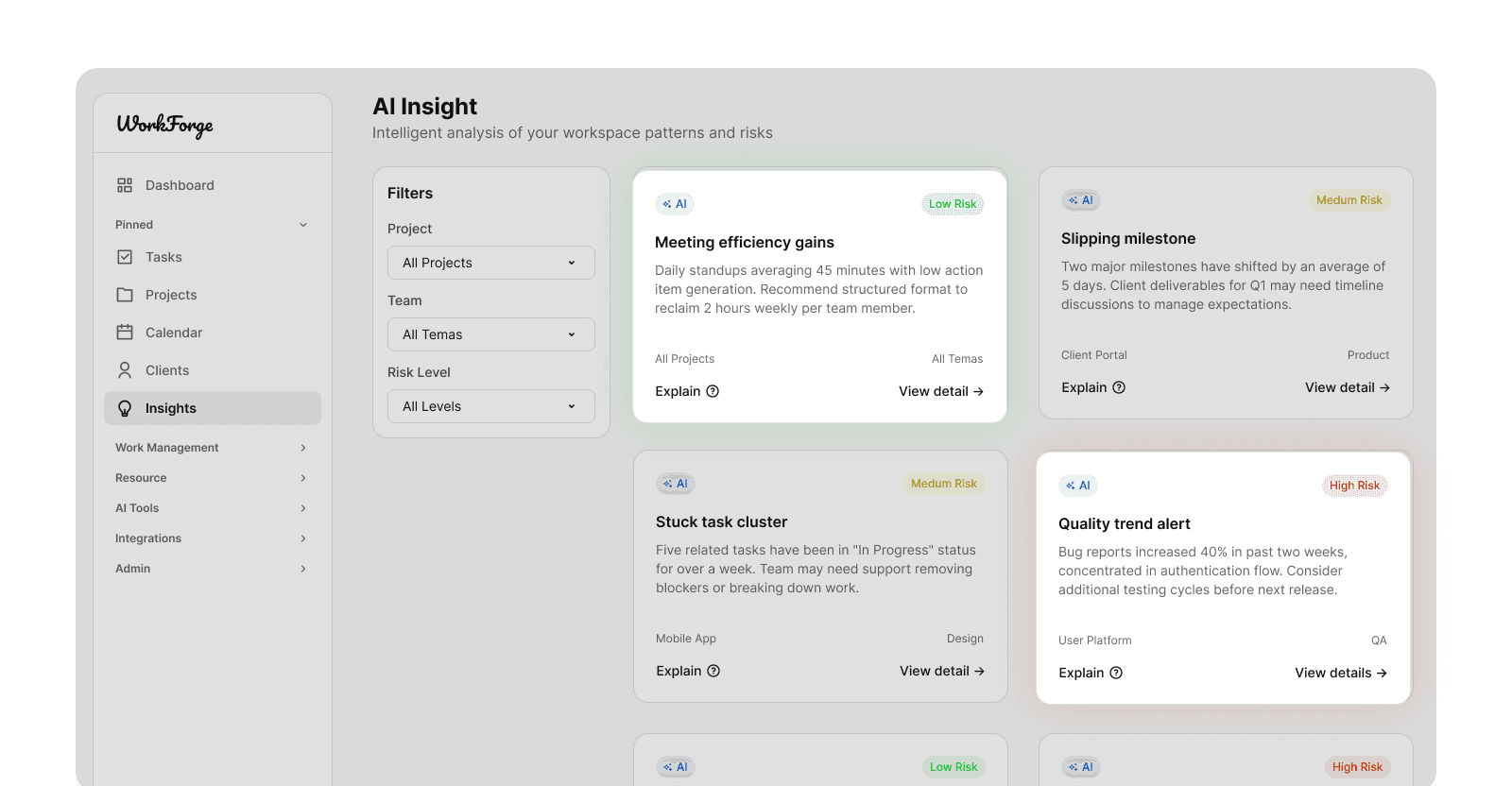Click Medum Risk badge on Slipping milestone card
Screen dimensions: 1512x786
click(x=1349, y=200)
